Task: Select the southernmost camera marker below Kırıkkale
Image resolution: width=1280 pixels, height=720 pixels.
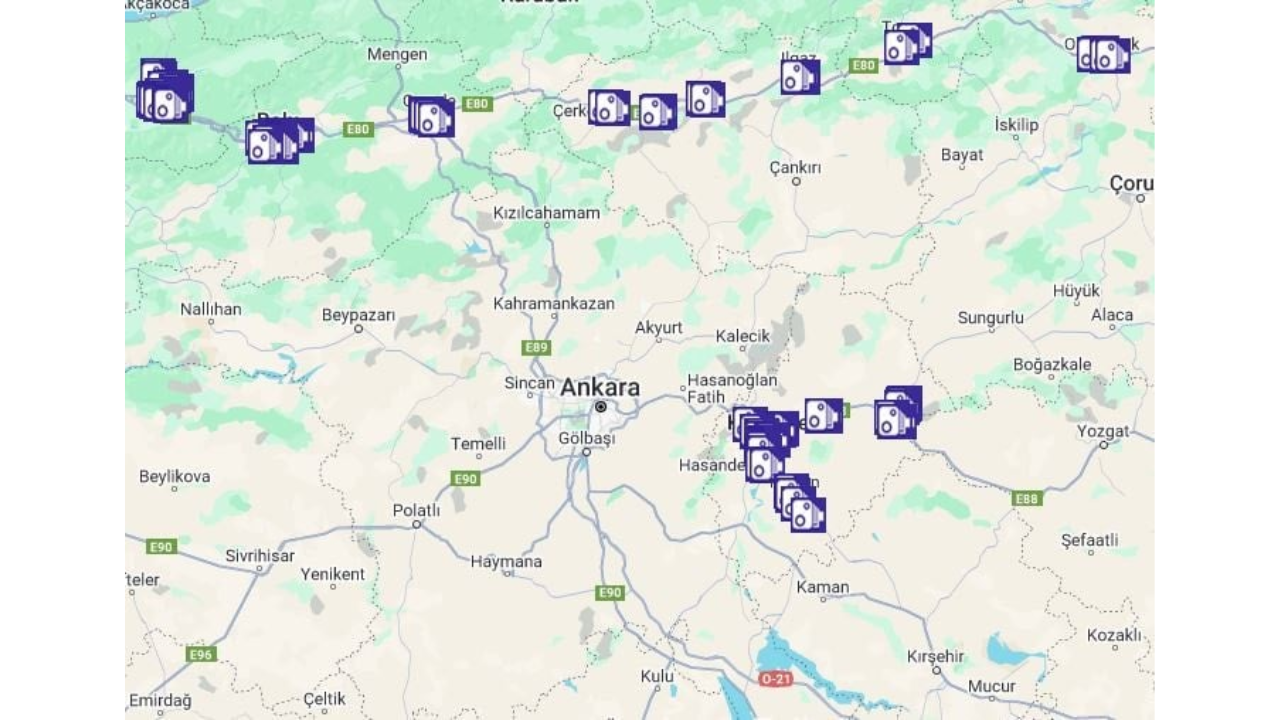Action: (x=808, y=515)
